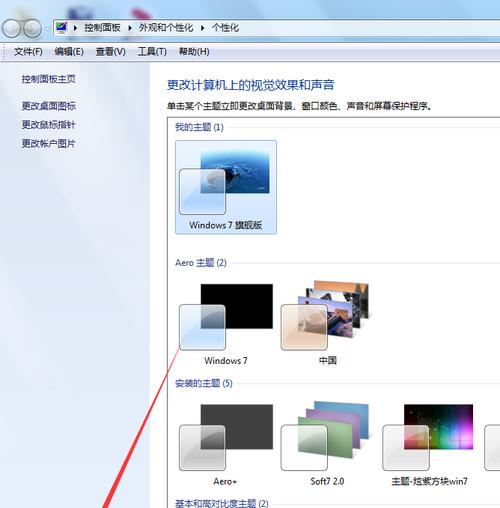Click the control panel icon in address bar
The width and height of the screenshot is (500, 508).
[x=62, y=27]
